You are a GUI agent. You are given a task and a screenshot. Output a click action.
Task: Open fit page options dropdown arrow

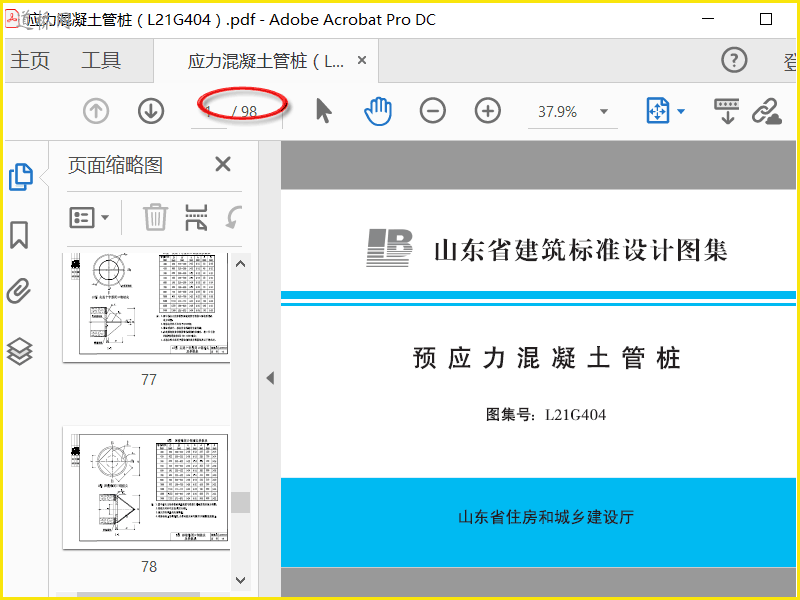point(681,111)
